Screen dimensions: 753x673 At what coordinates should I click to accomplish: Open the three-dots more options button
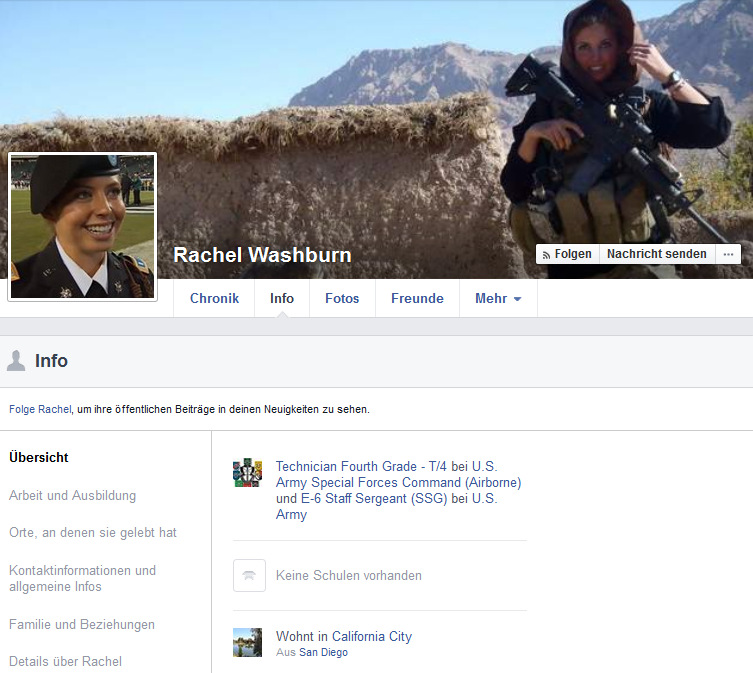[x=728, y=254]
